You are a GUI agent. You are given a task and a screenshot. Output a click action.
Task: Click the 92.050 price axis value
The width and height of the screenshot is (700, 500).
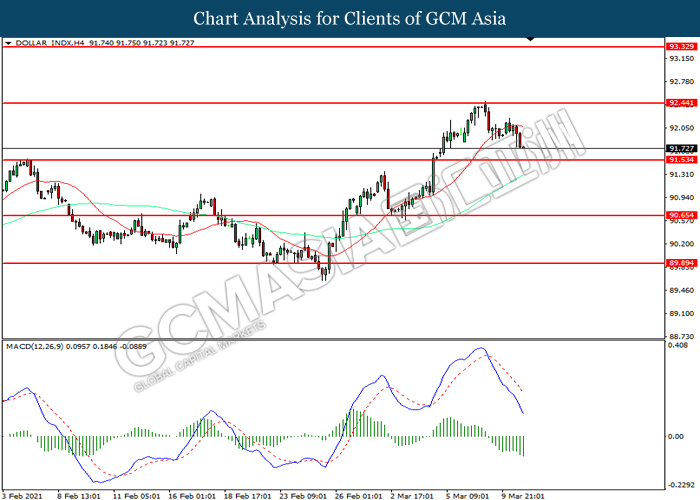coord(681,128)
